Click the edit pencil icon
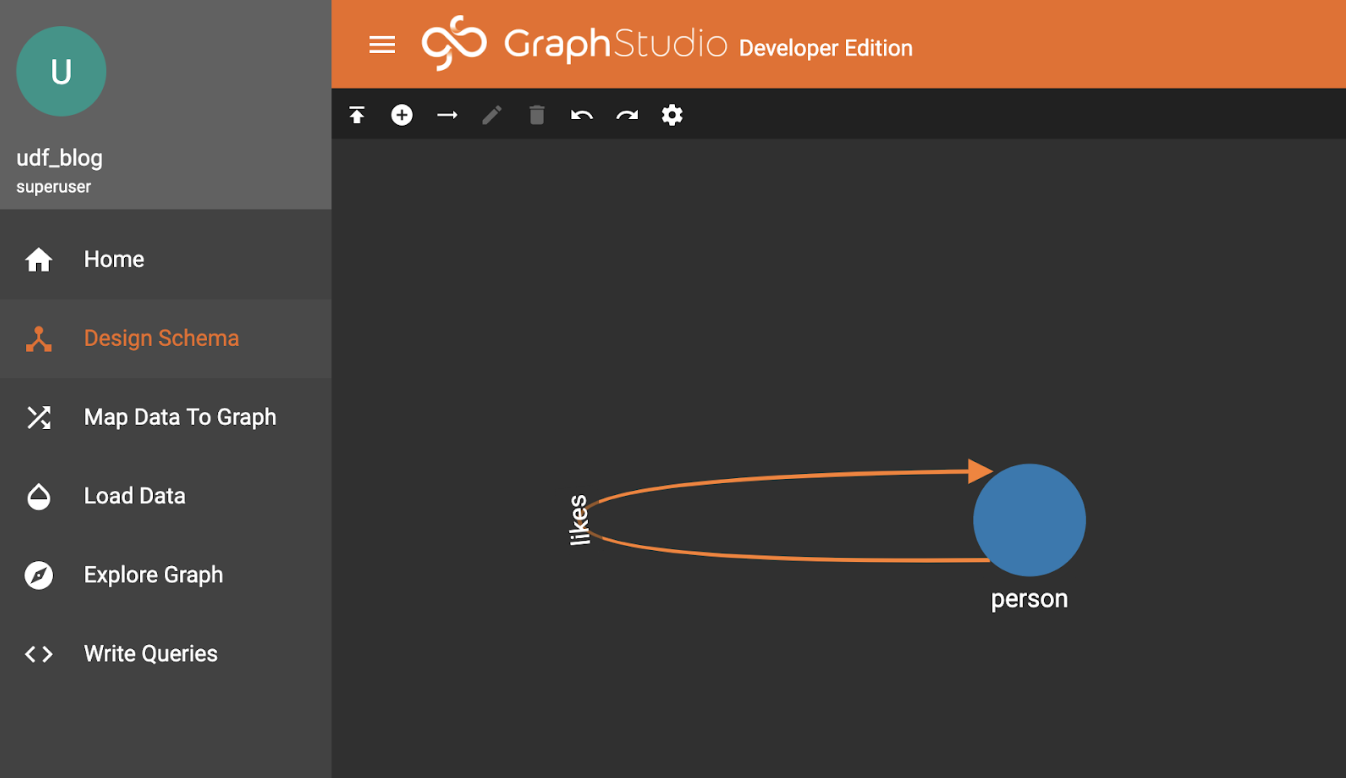1346x778 pixels. [492, 115]
